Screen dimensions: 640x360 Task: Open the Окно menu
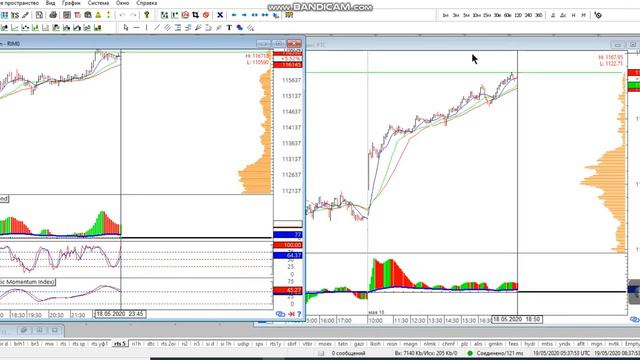(122, 3)
